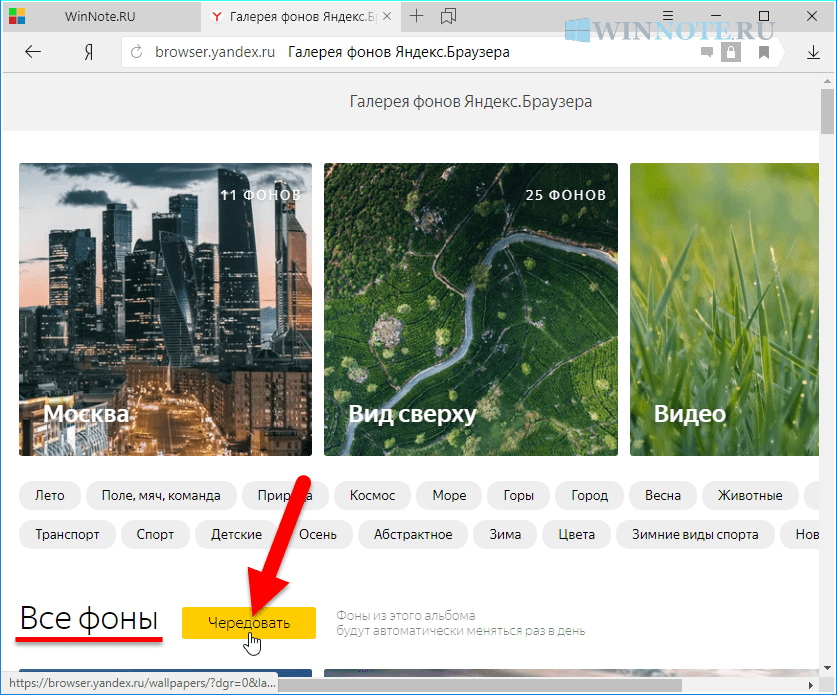Choose the Животные category tag
Image resolution: width=837 pixels, height=695 pixels.
[x=749, y=495]
